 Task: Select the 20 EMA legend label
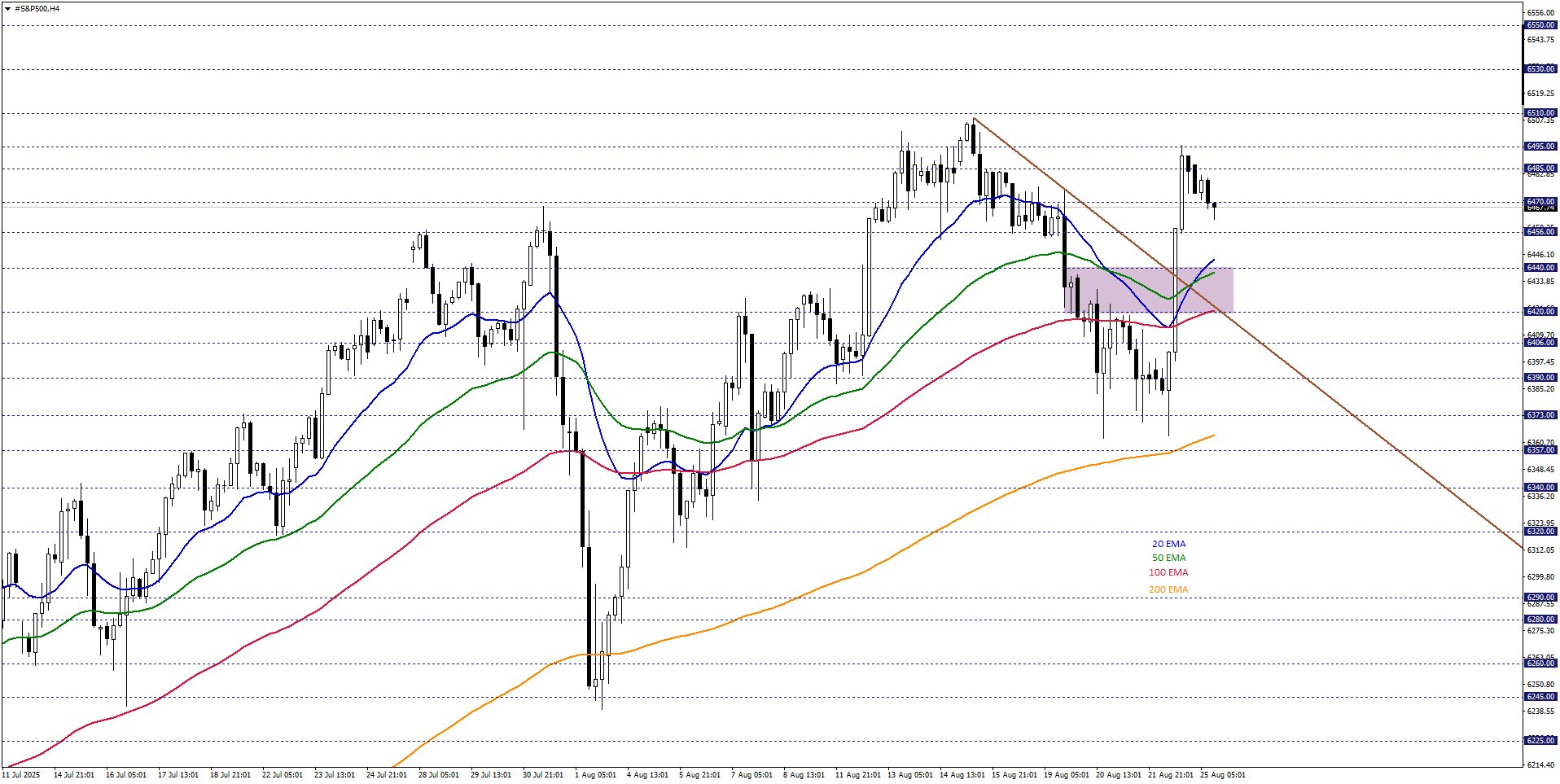[x=1168, y=544]
